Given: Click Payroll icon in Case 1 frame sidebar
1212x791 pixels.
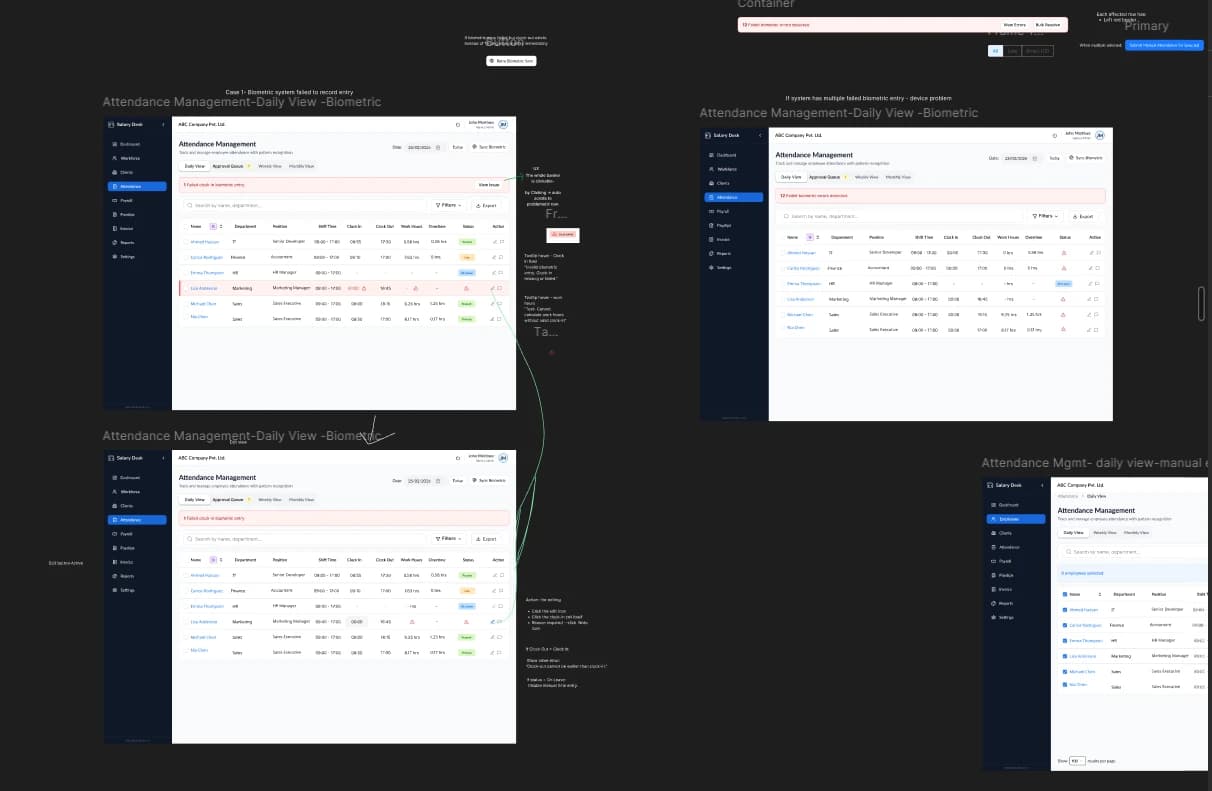Looking at the screenshot, I should tap(113, 201).
